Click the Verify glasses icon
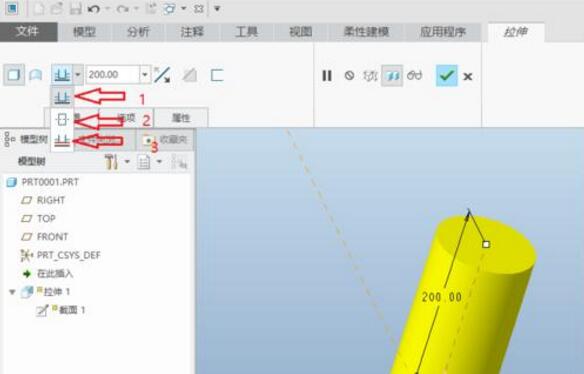The image size is (584, 374). (415, 76)
